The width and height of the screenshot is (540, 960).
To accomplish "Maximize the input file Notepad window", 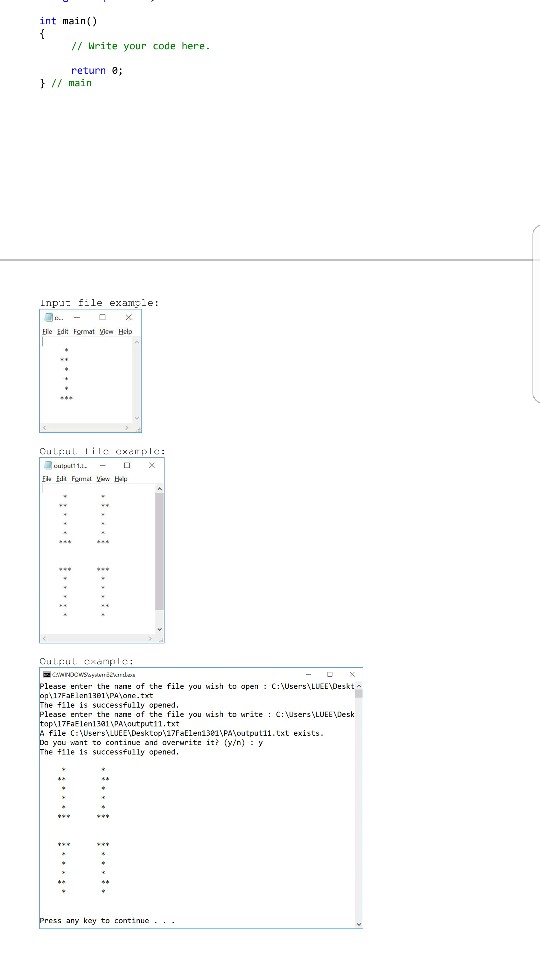I will (x=102, y=317).
